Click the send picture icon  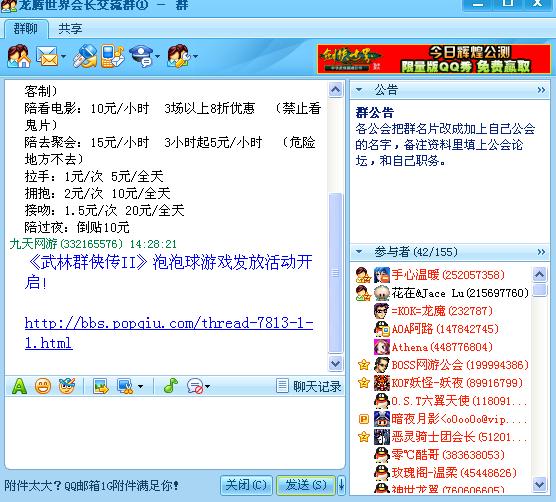point(101,386)
